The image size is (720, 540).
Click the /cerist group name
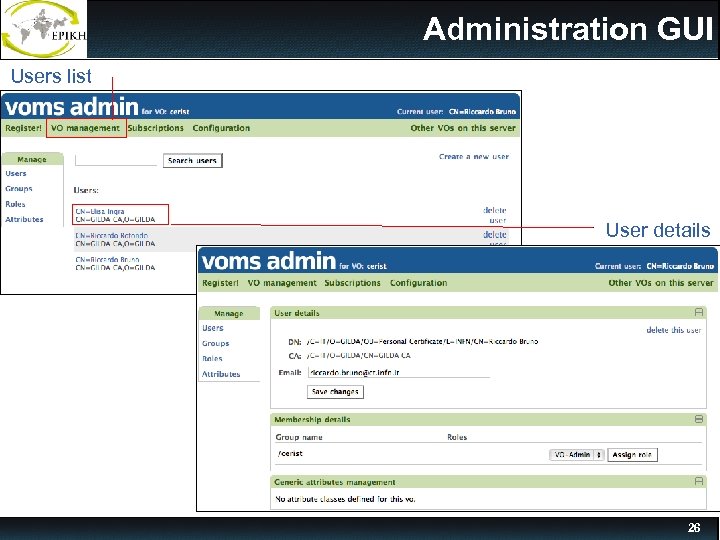tap(290, 454)
